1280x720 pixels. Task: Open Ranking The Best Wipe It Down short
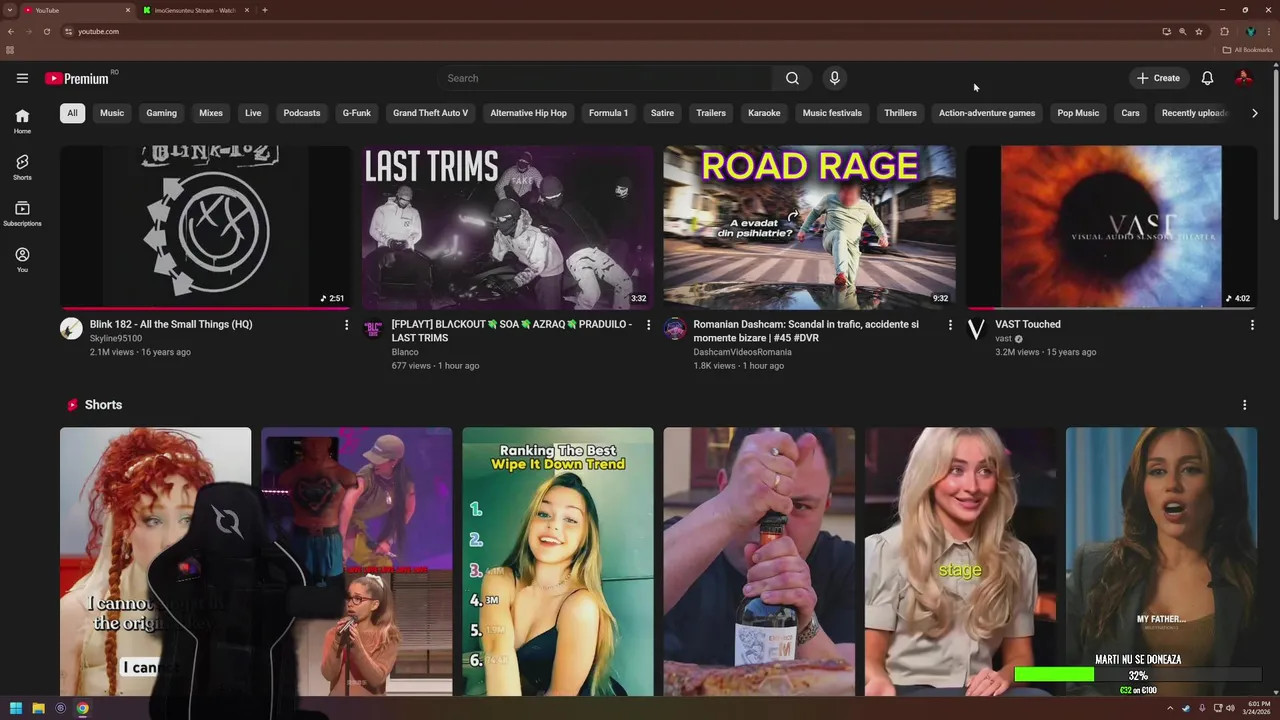point(558,562)
